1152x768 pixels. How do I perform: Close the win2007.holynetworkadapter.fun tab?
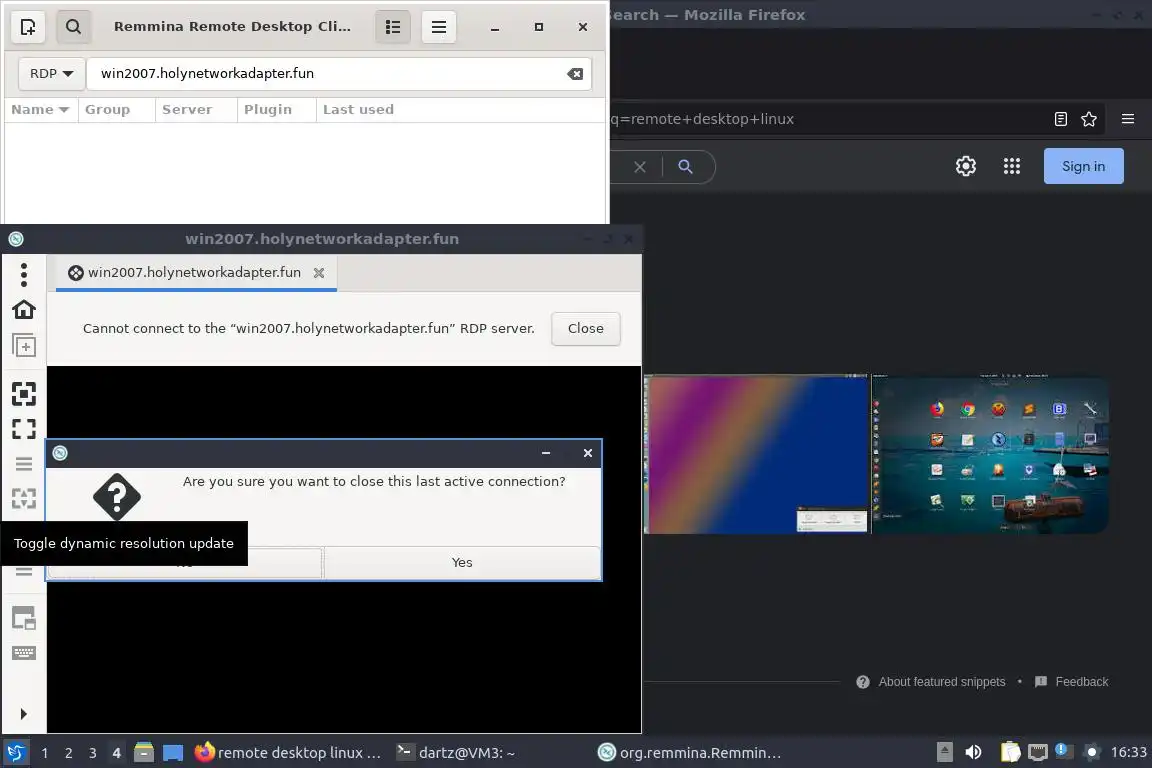319,273
